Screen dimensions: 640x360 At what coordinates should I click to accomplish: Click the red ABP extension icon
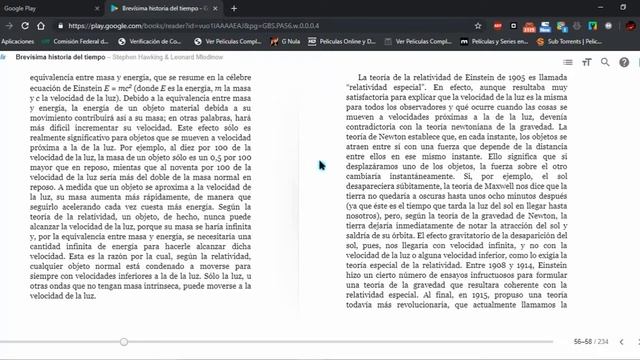[498, 26]
